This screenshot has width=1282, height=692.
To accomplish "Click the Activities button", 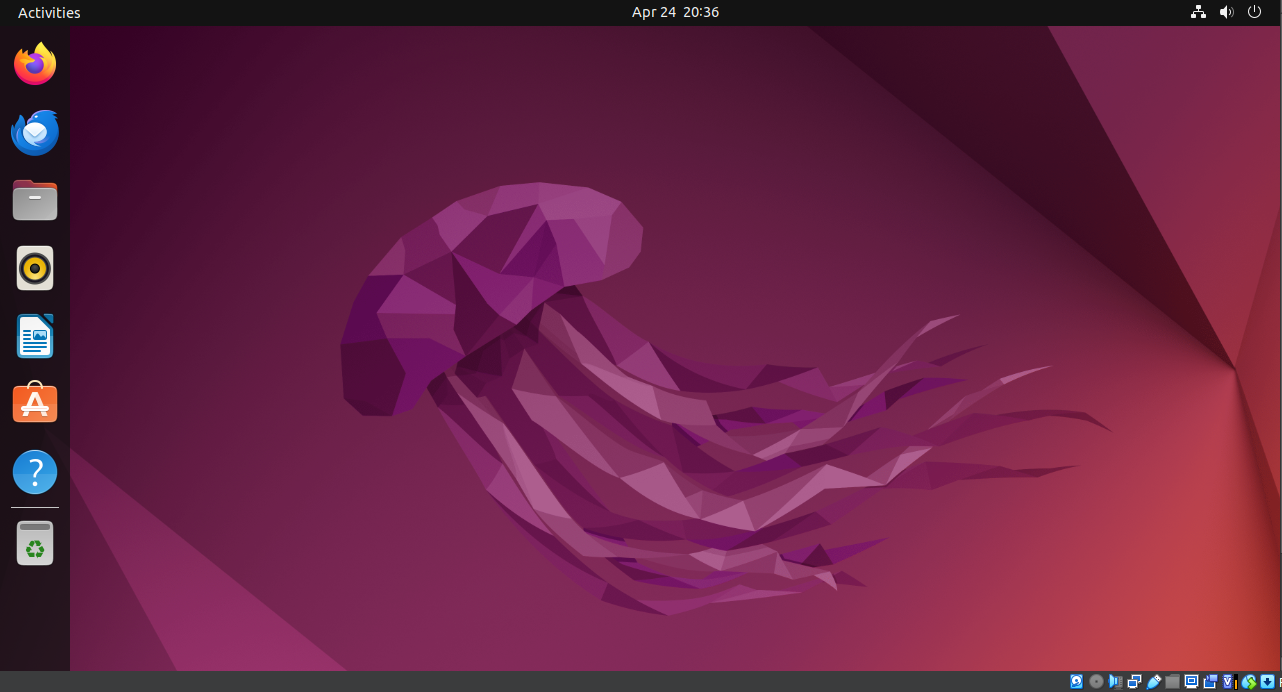I will tap(49, 12).
